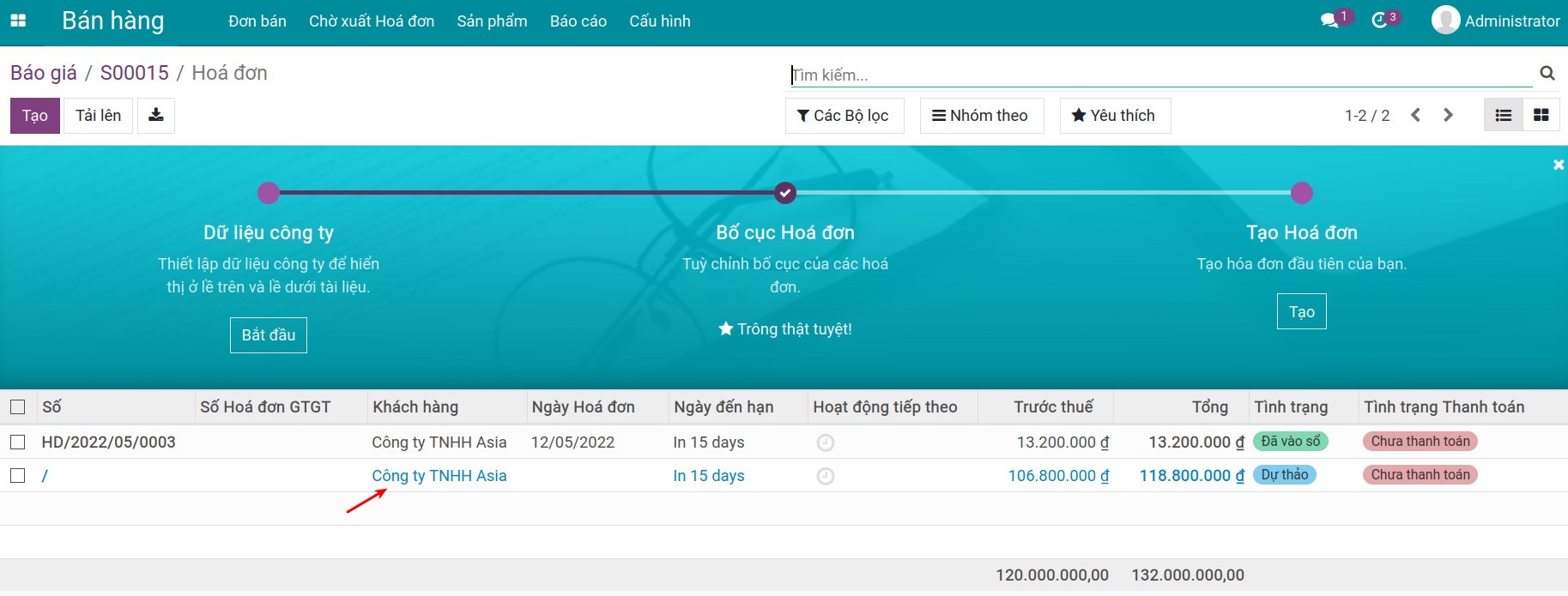Open the conversations message icon
The width and height of the screenshot is (1568, 596).
click(1329, 21)
